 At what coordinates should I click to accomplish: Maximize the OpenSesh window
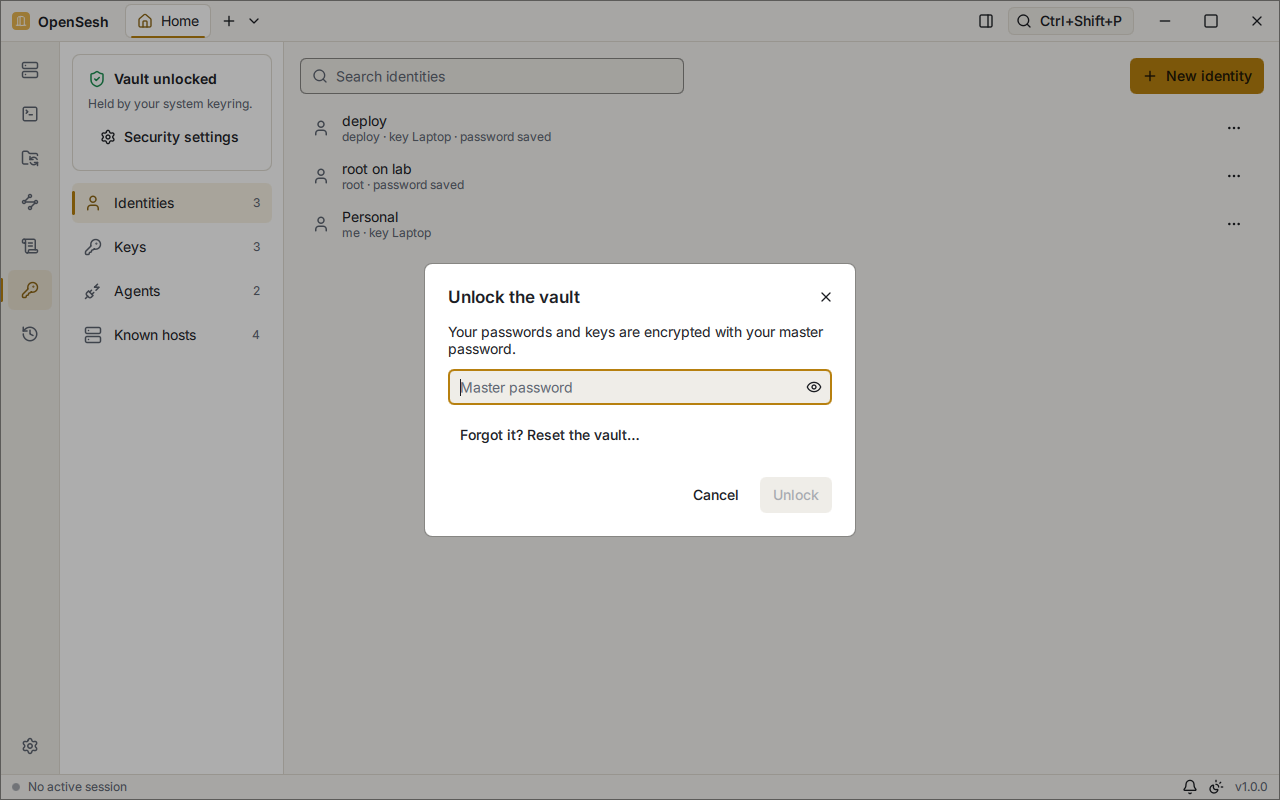(x=1211, y=21)
